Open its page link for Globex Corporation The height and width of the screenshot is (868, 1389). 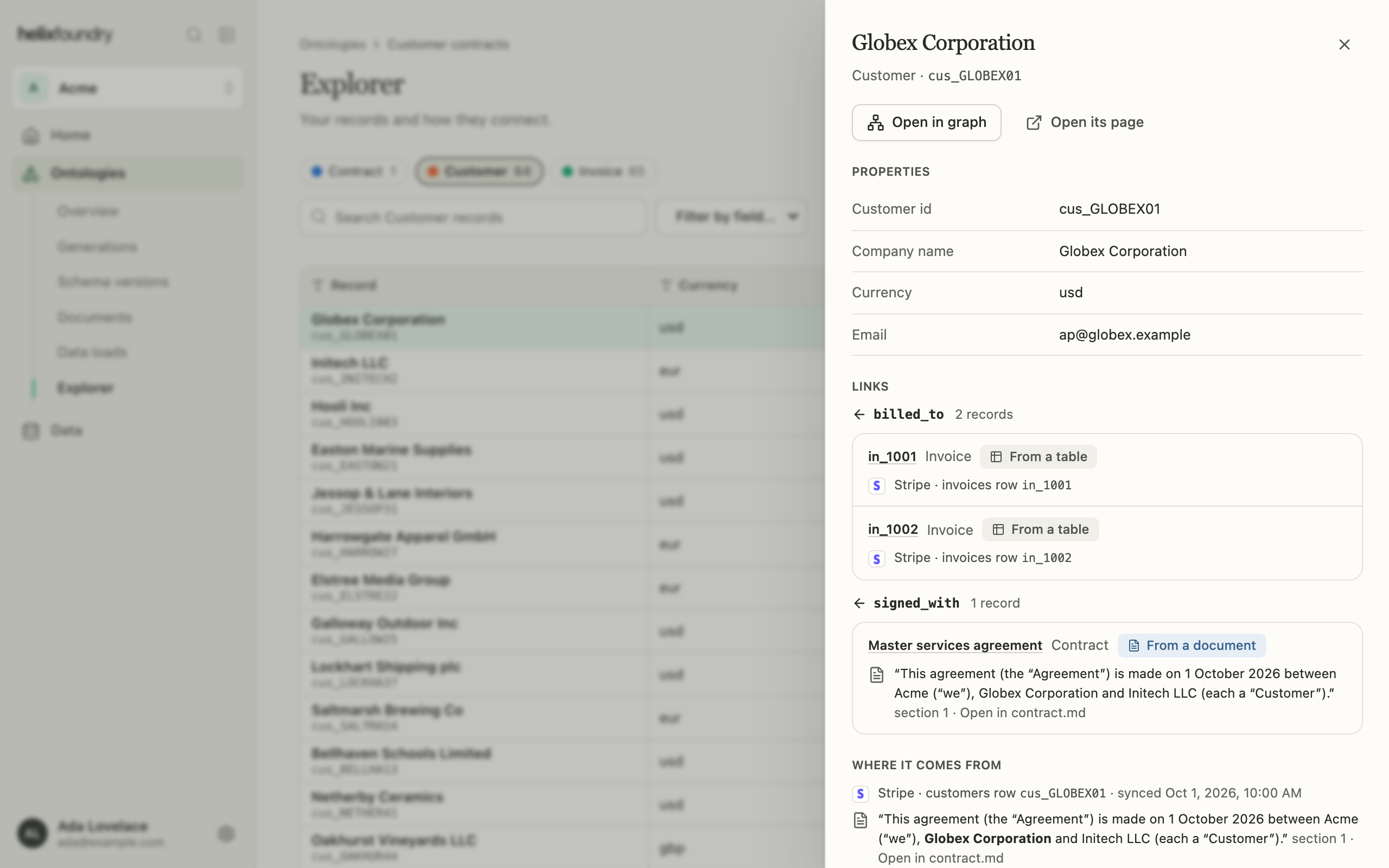1084,122
